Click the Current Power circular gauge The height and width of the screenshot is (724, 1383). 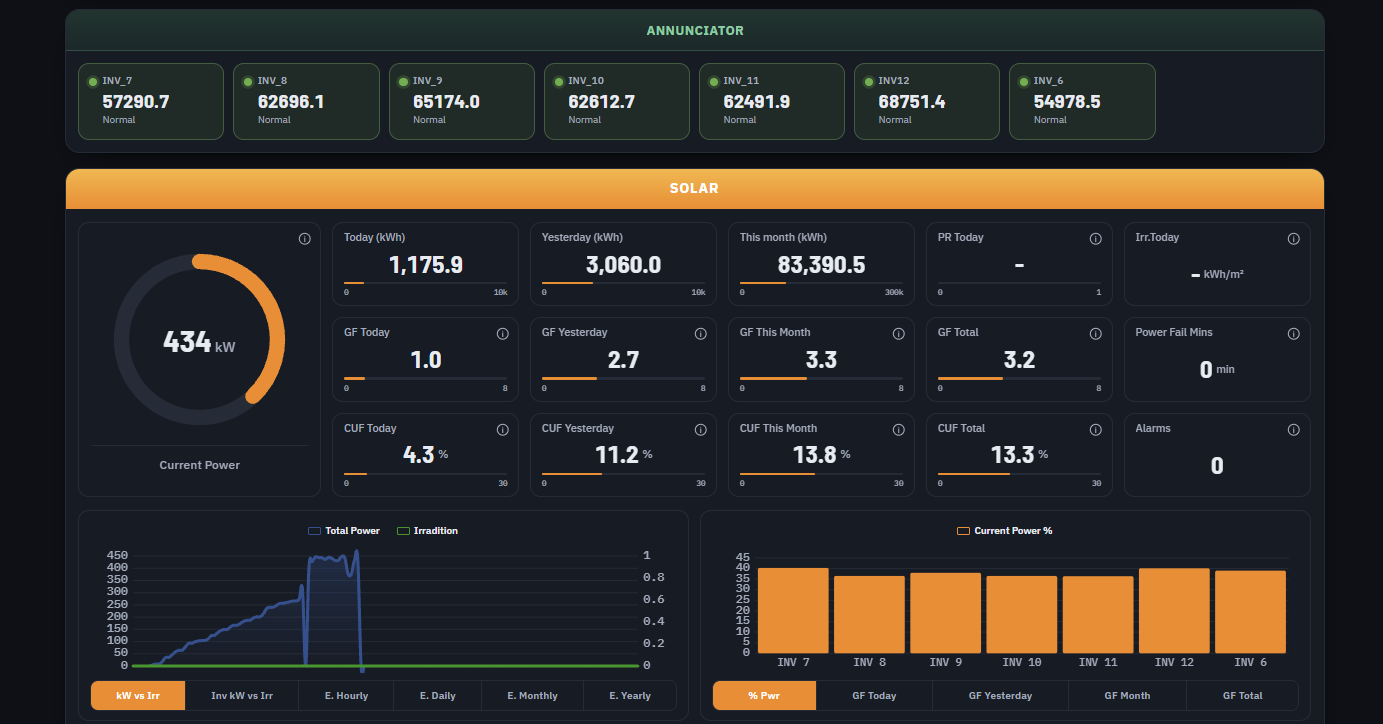200,340
